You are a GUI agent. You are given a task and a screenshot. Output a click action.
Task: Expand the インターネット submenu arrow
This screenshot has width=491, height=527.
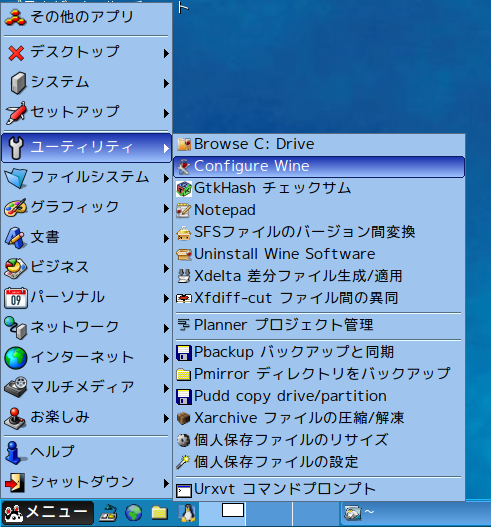166,358
